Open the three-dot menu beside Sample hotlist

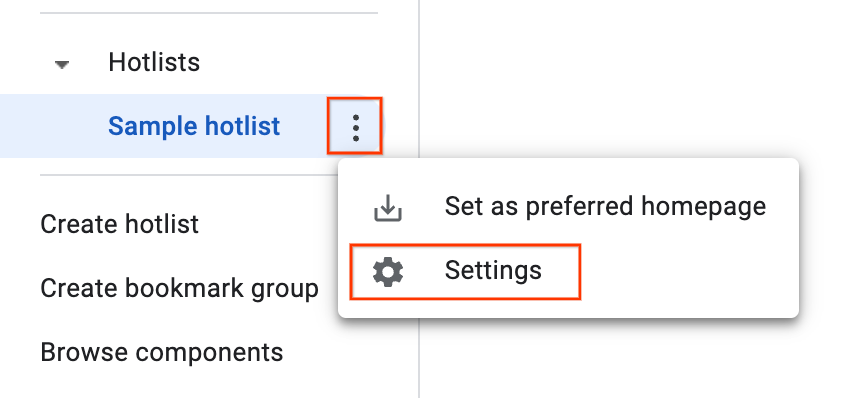pos(355,127)
